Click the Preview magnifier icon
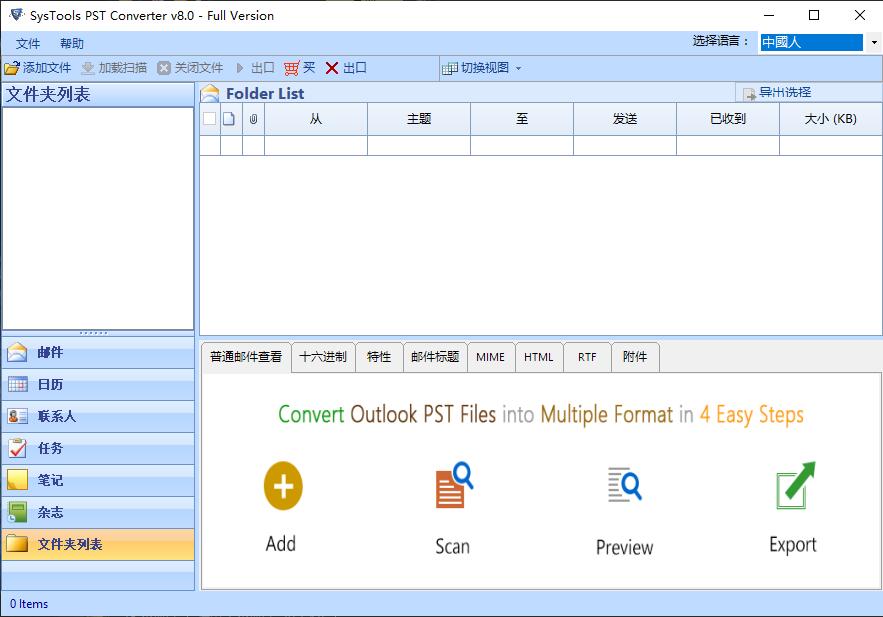 625,484
